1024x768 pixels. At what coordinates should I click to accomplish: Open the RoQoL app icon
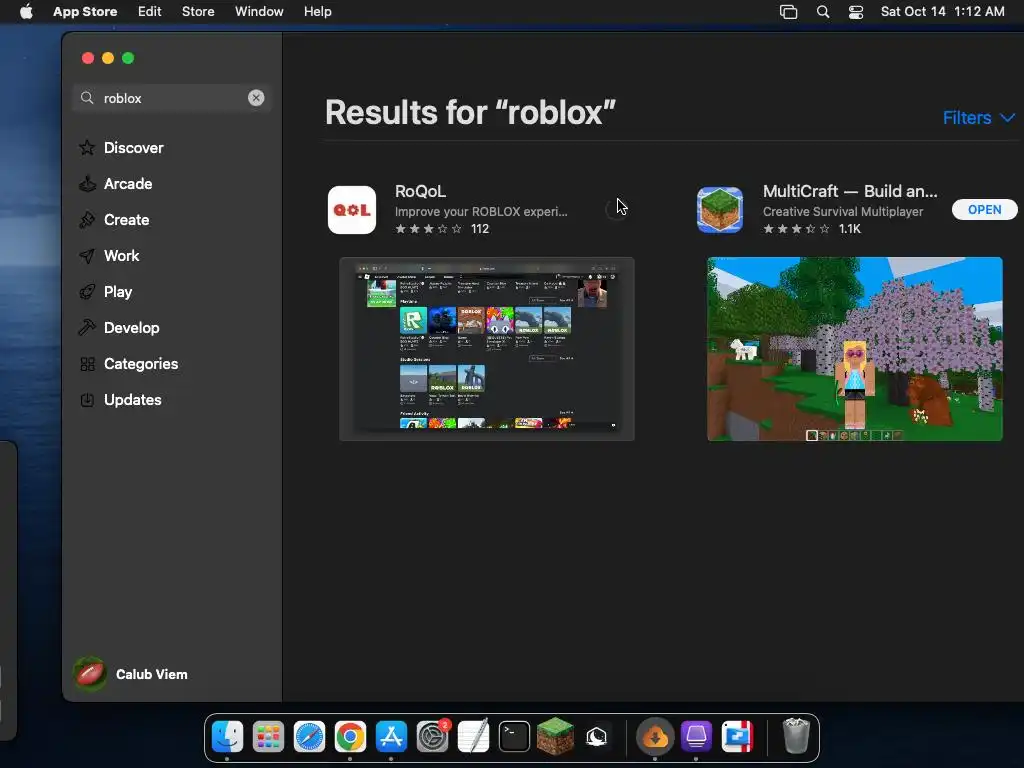(x=352, y=210)
